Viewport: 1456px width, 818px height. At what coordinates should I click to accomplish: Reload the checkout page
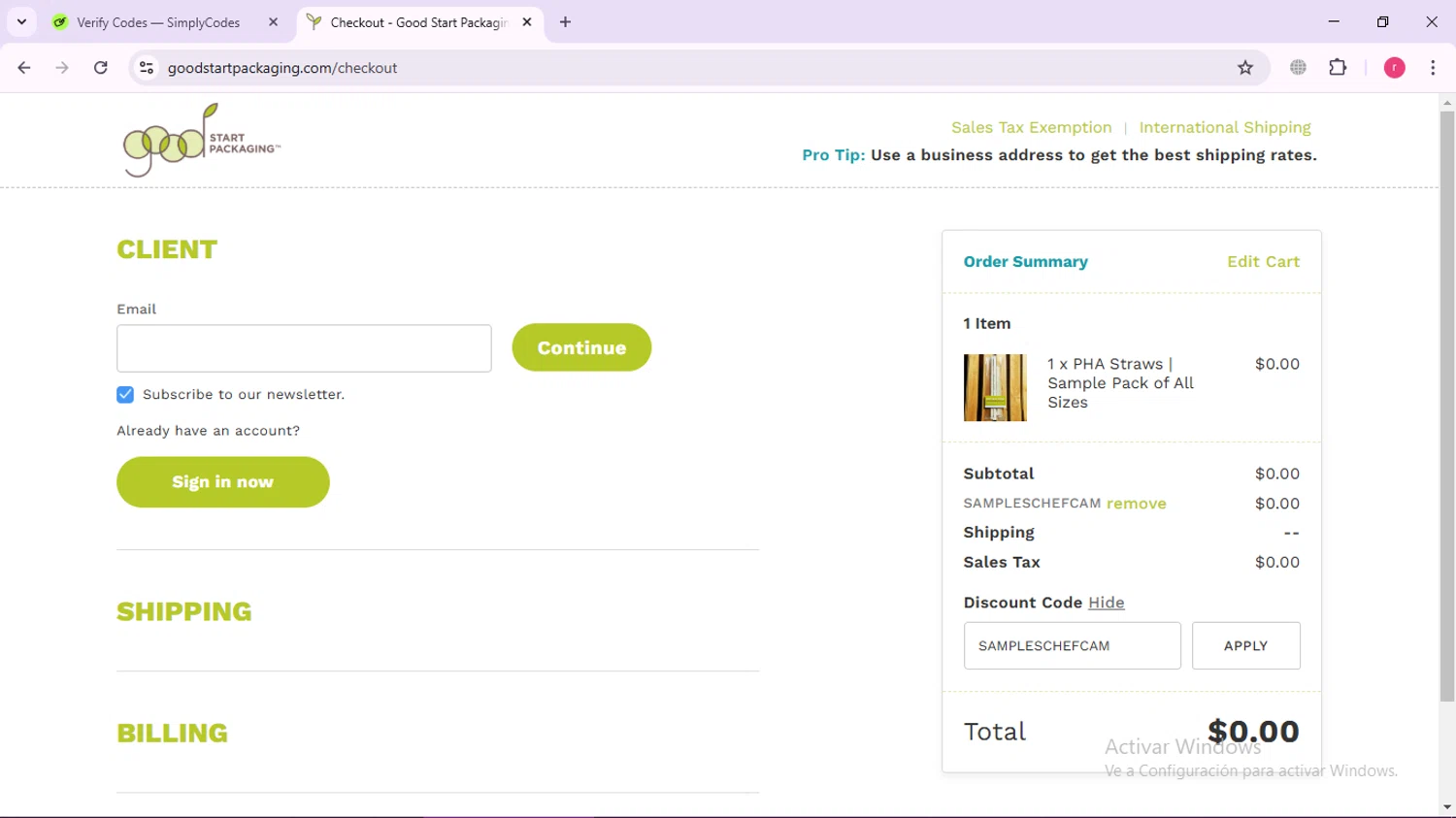point(101,68)
